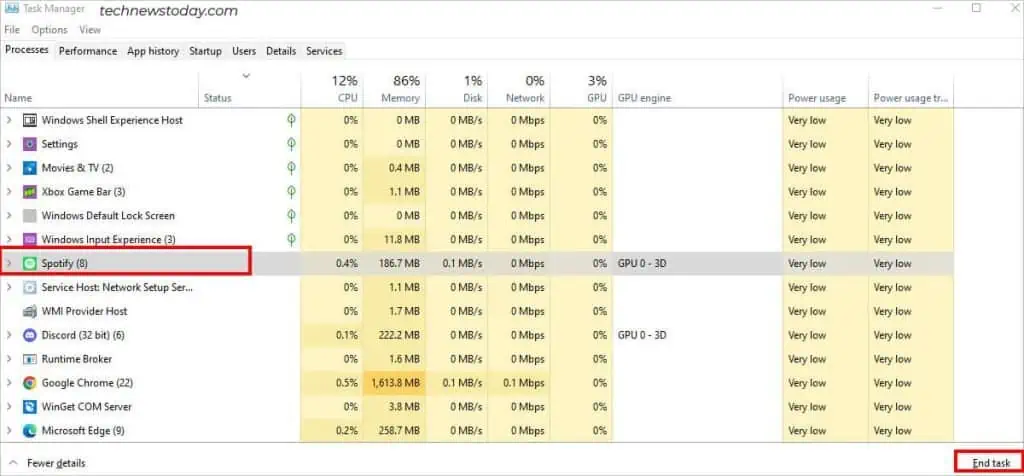1024x476 pixels.
Task: Expand the Windows Shell Experience Host group
Action: pos(9,120)
